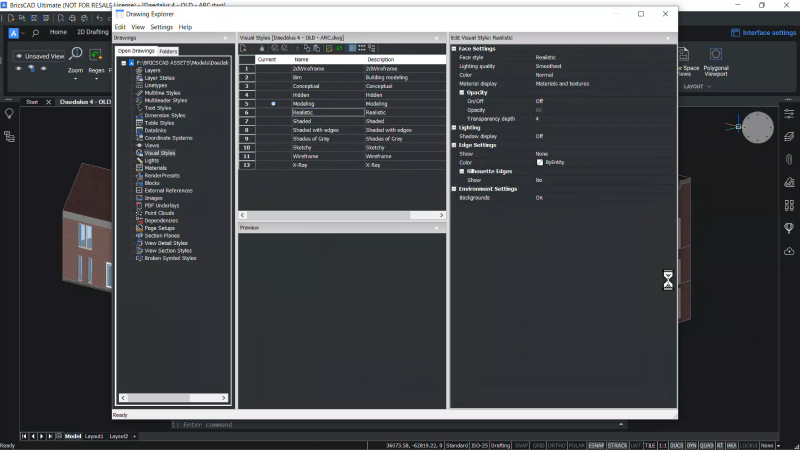
Task: Toggle the ByEntity edge color checkbox
Action: point(540,162)
